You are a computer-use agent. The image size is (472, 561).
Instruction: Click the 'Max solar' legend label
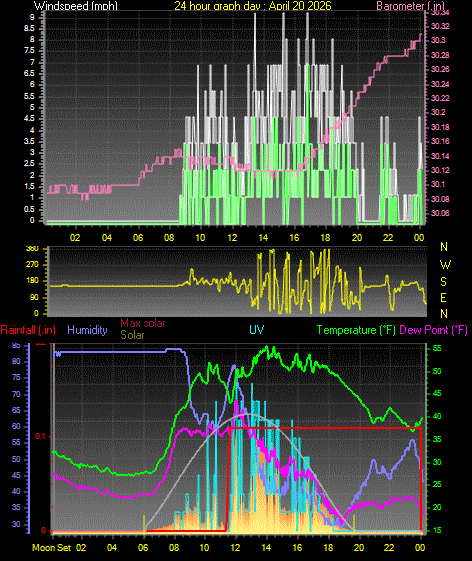[143, 323]
